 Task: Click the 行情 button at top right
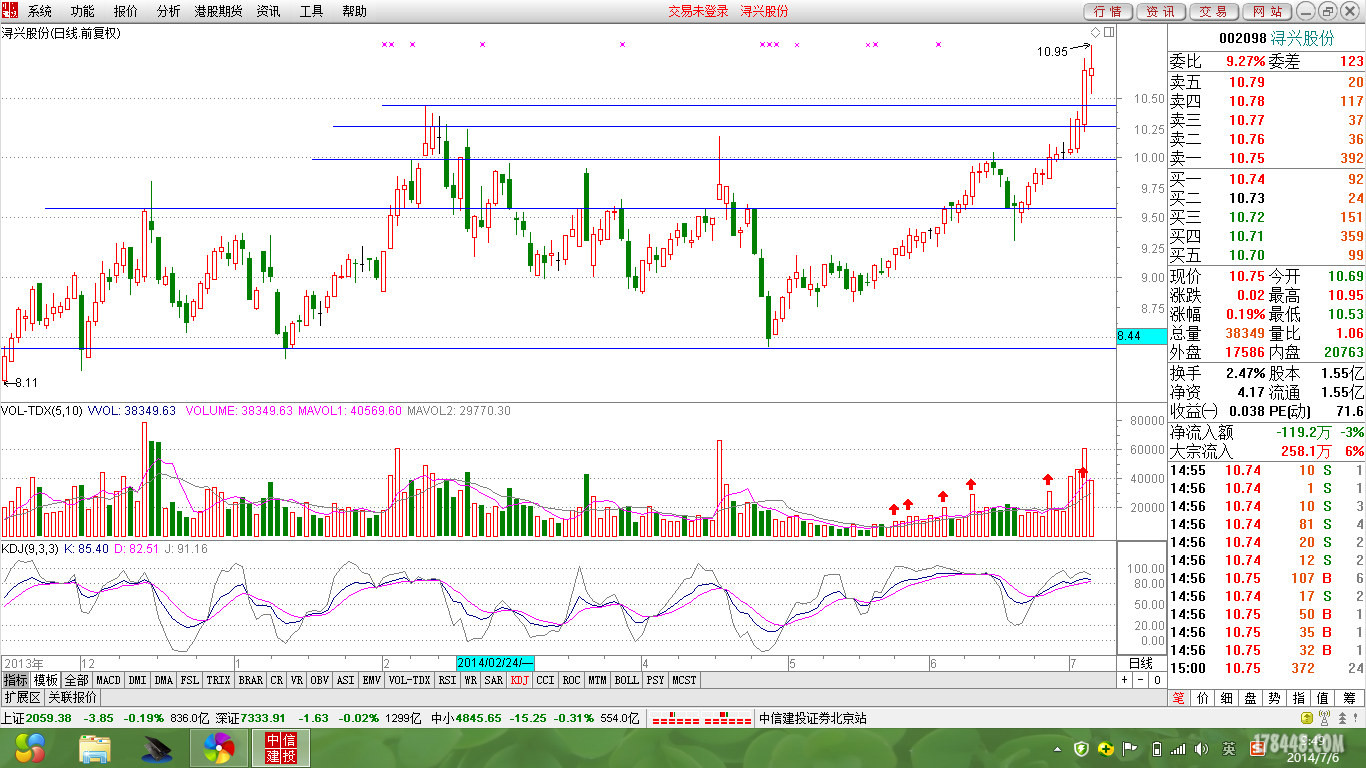pyautogui.click(x=1108, y=11)
